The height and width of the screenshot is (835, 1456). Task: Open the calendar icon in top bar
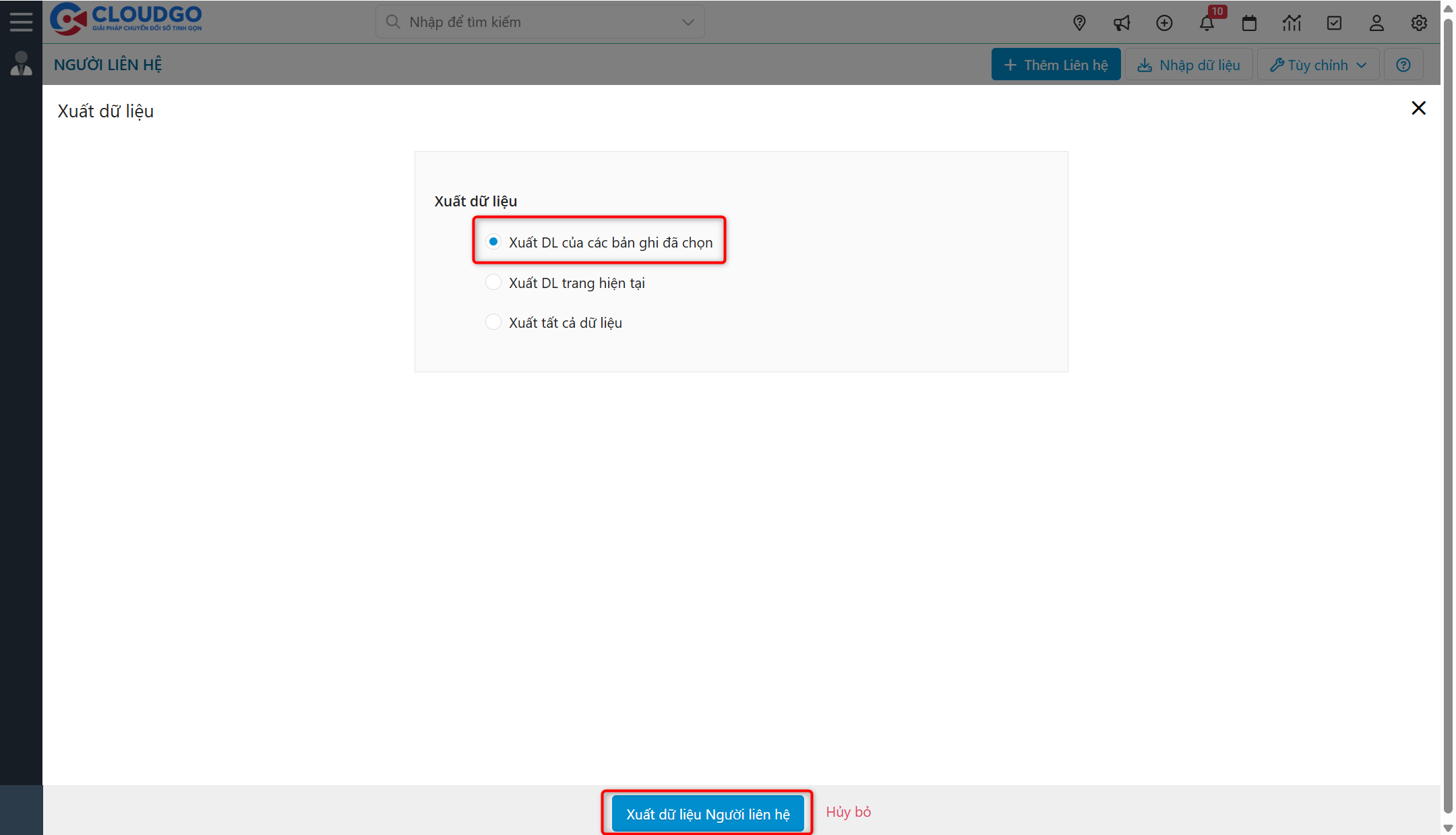pyautogui.click(x=1250, y=22)
